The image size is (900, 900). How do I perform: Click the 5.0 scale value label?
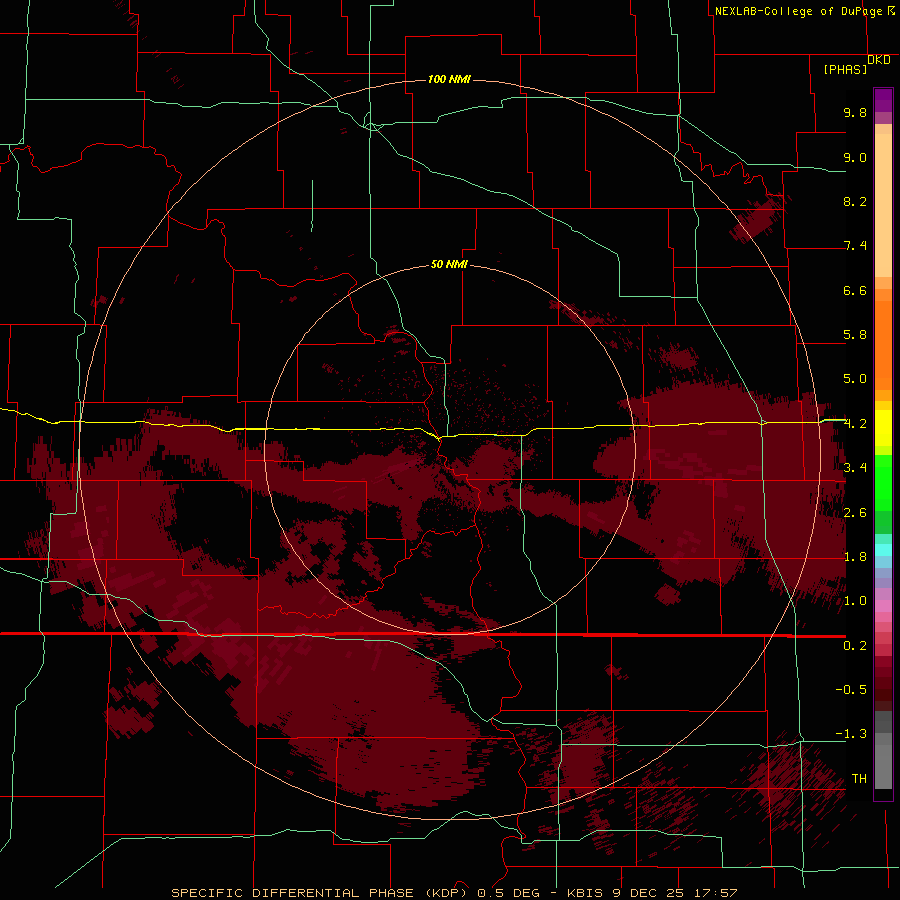855,379
